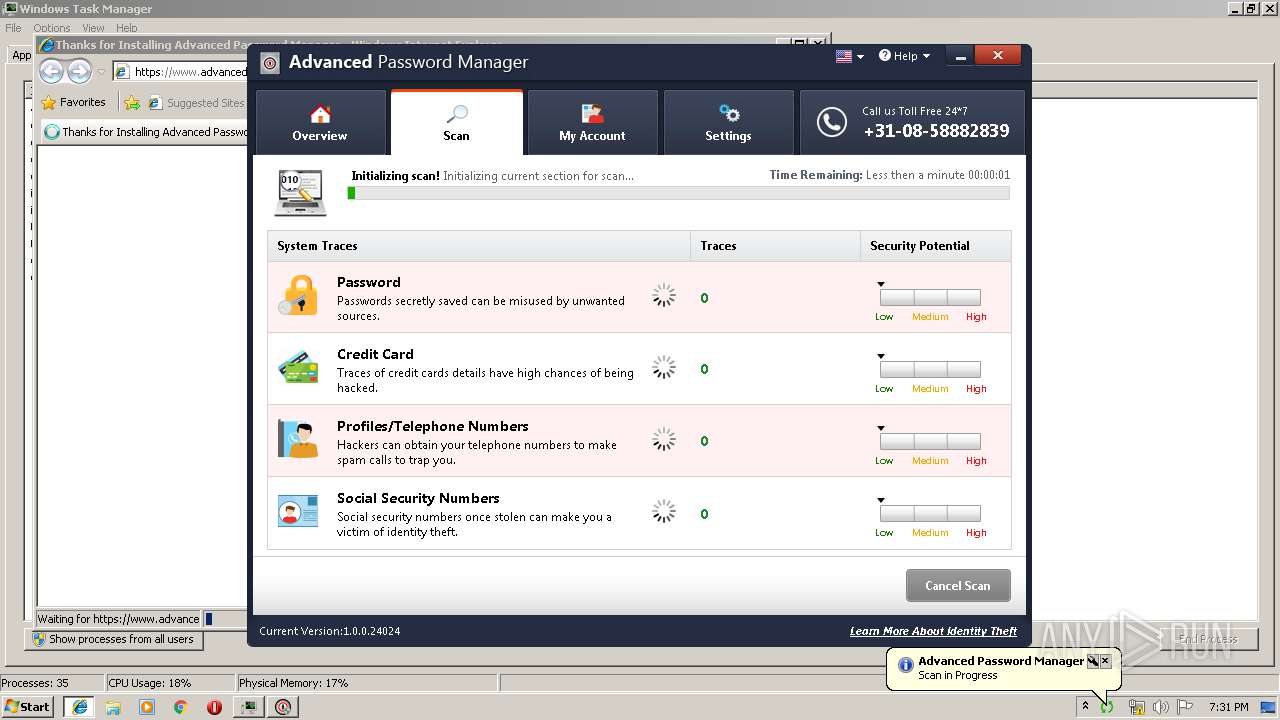
Task: Open Task Manager View menu
Action: pos(93,28)
